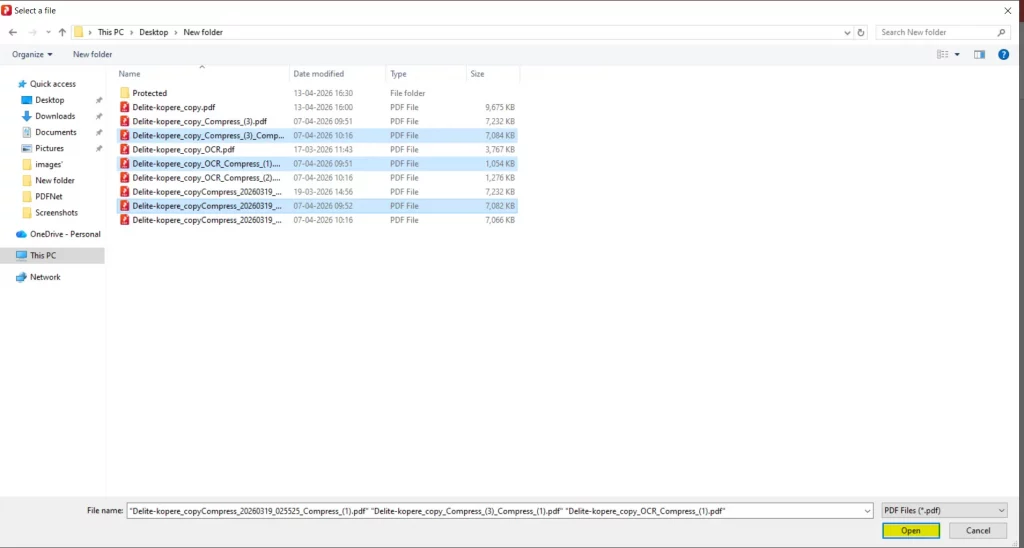Sort by the Size column

coord(493,74)
